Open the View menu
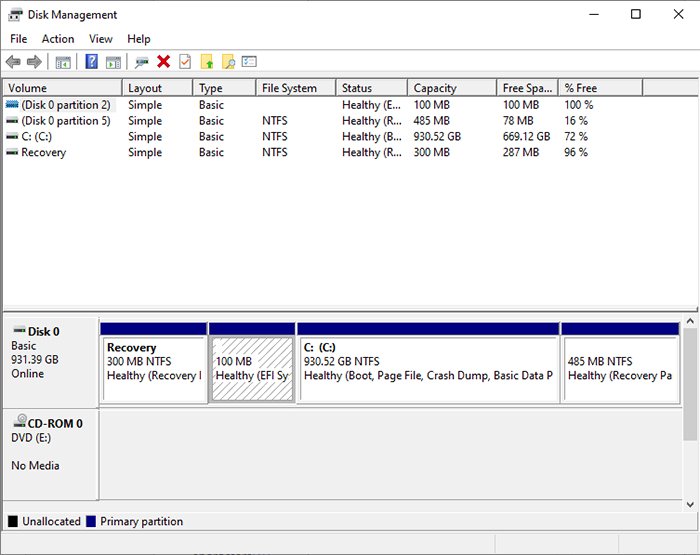This screenshot has height=555, width=700. (101, 39)
